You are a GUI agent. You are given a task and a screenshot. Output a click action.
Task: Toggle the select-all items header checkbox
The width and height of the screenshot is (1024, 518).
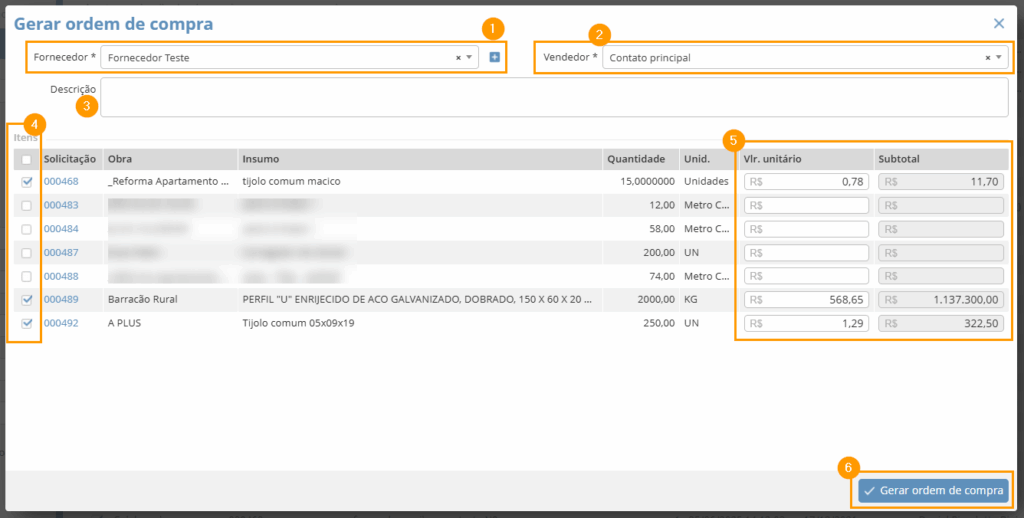[27, 159]
